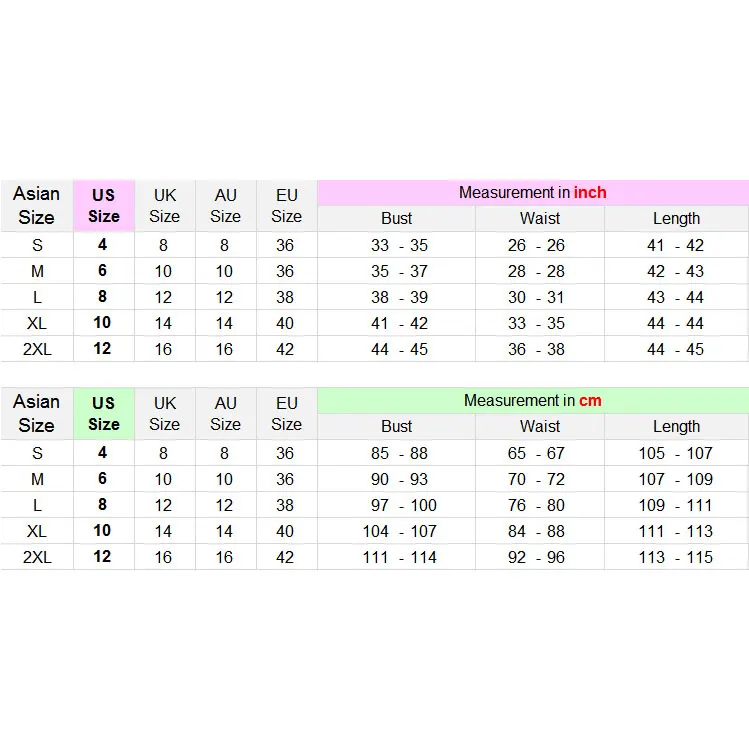749x749 pixels.
Task: Select the '85 - 88' bust measurement cell
Action: tap(398, 453)
